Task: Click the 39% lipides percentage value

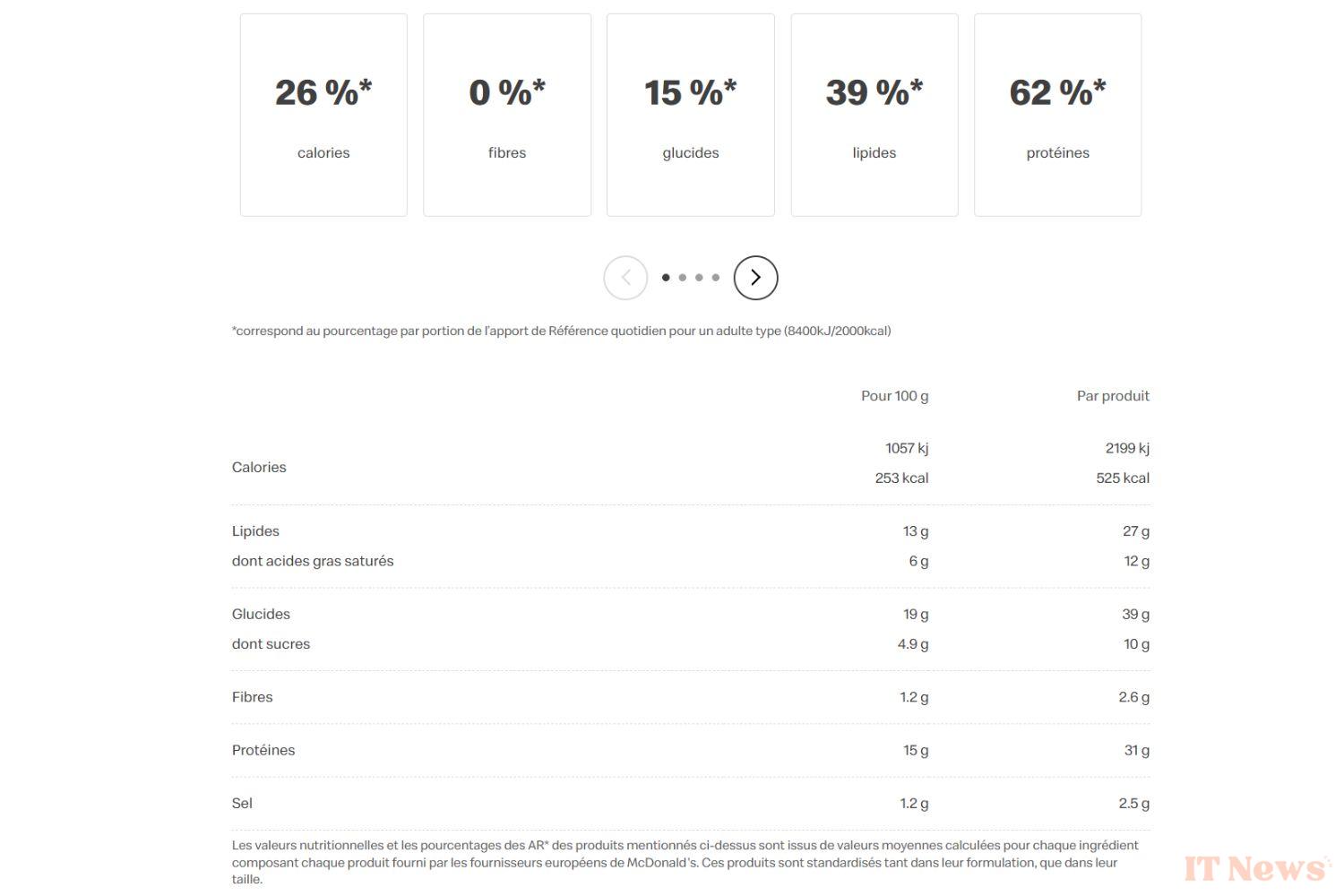Action: pos(874,90)
